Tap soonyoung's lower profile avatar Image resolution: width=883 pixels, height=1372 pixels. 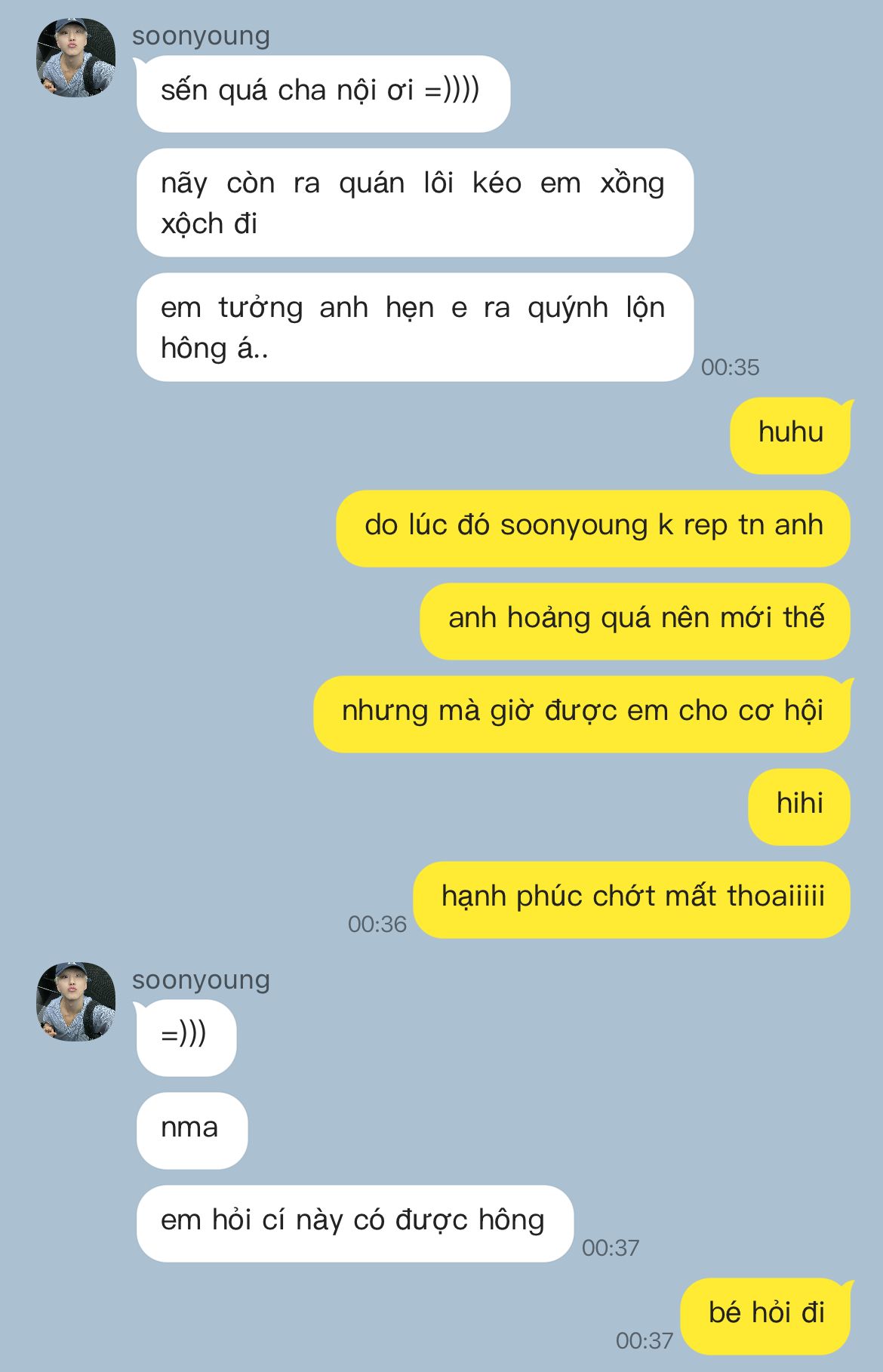pyautogui.click(x=75, y=1001)
